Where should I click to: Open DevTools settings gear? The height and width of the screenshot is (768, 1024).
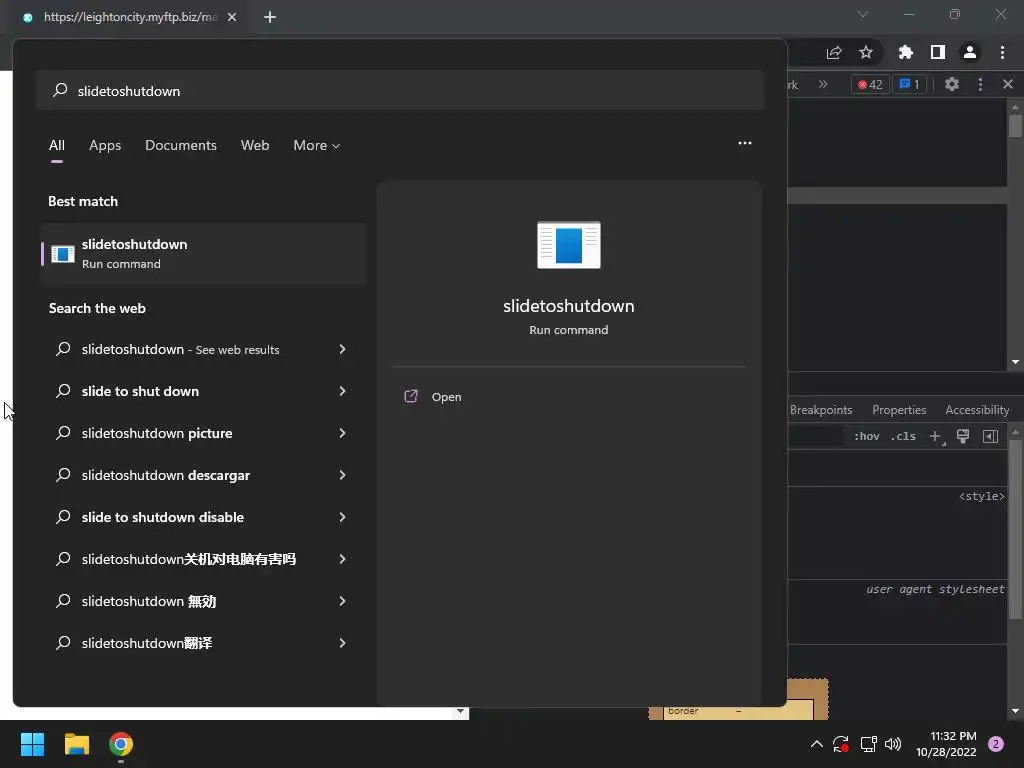952,84
